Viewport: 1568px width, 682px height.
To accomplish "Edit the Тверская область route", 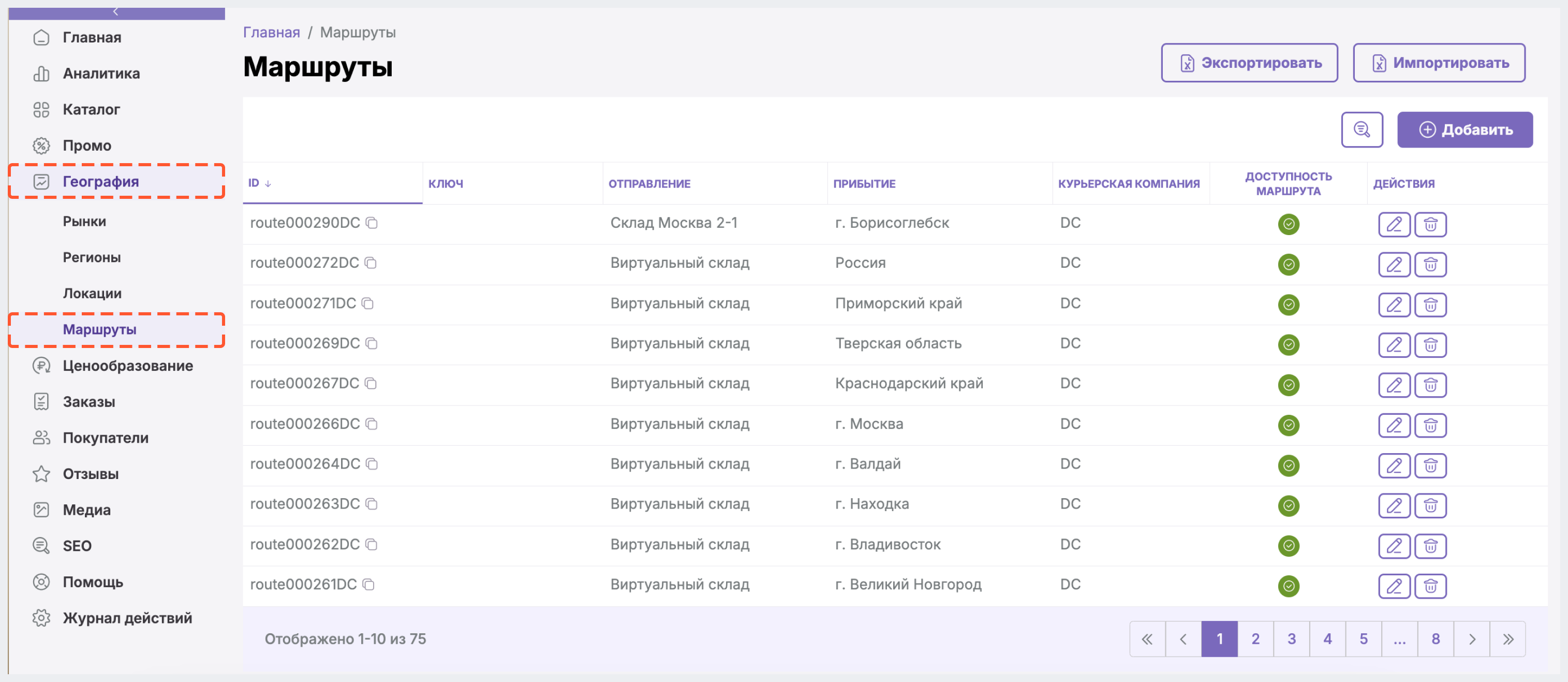I will point(1394,345).
